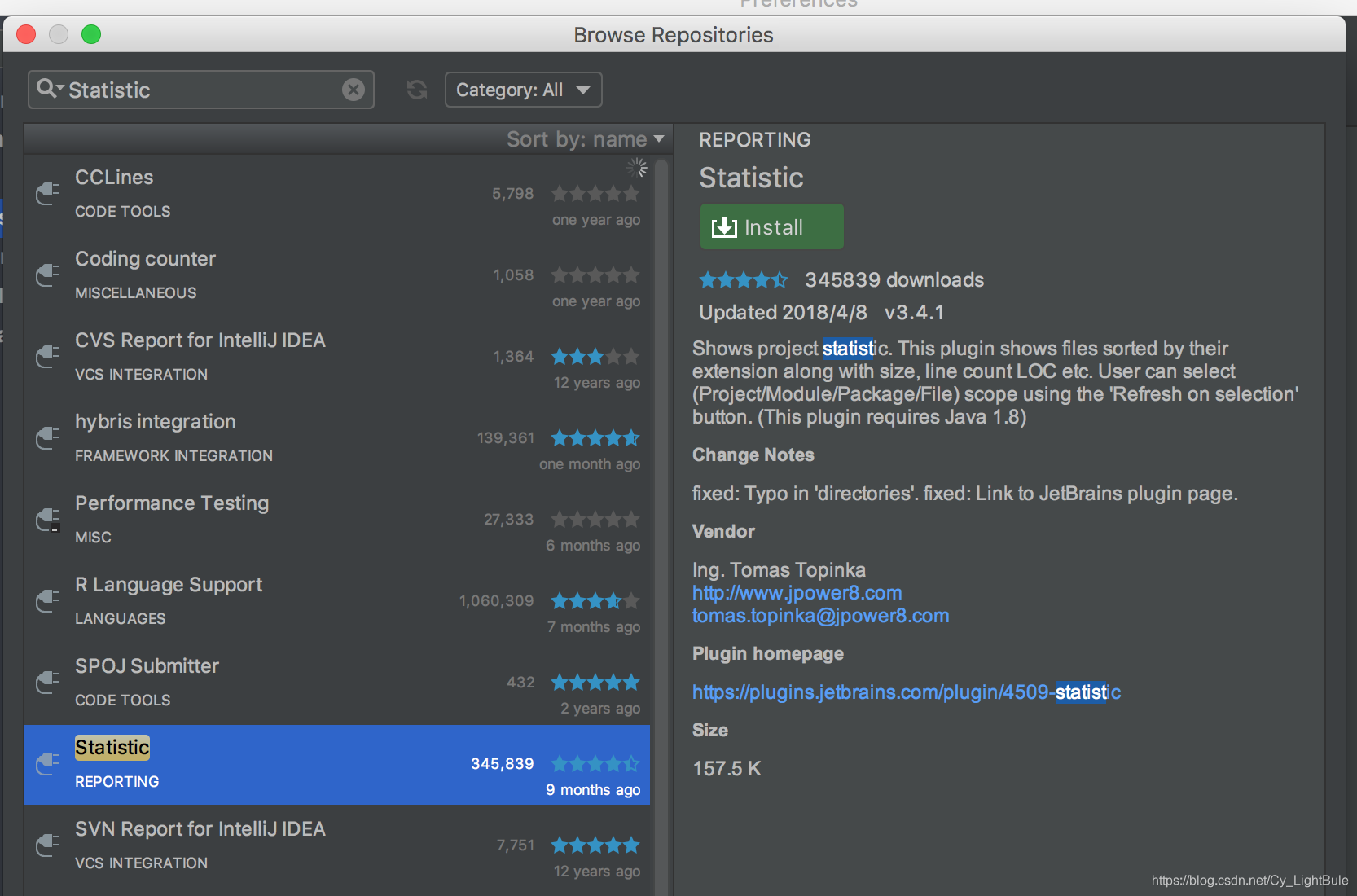Viewport: 1357px width, 896px height.
Task: Click the REPORTING category label in details
Action: point(755,140)
